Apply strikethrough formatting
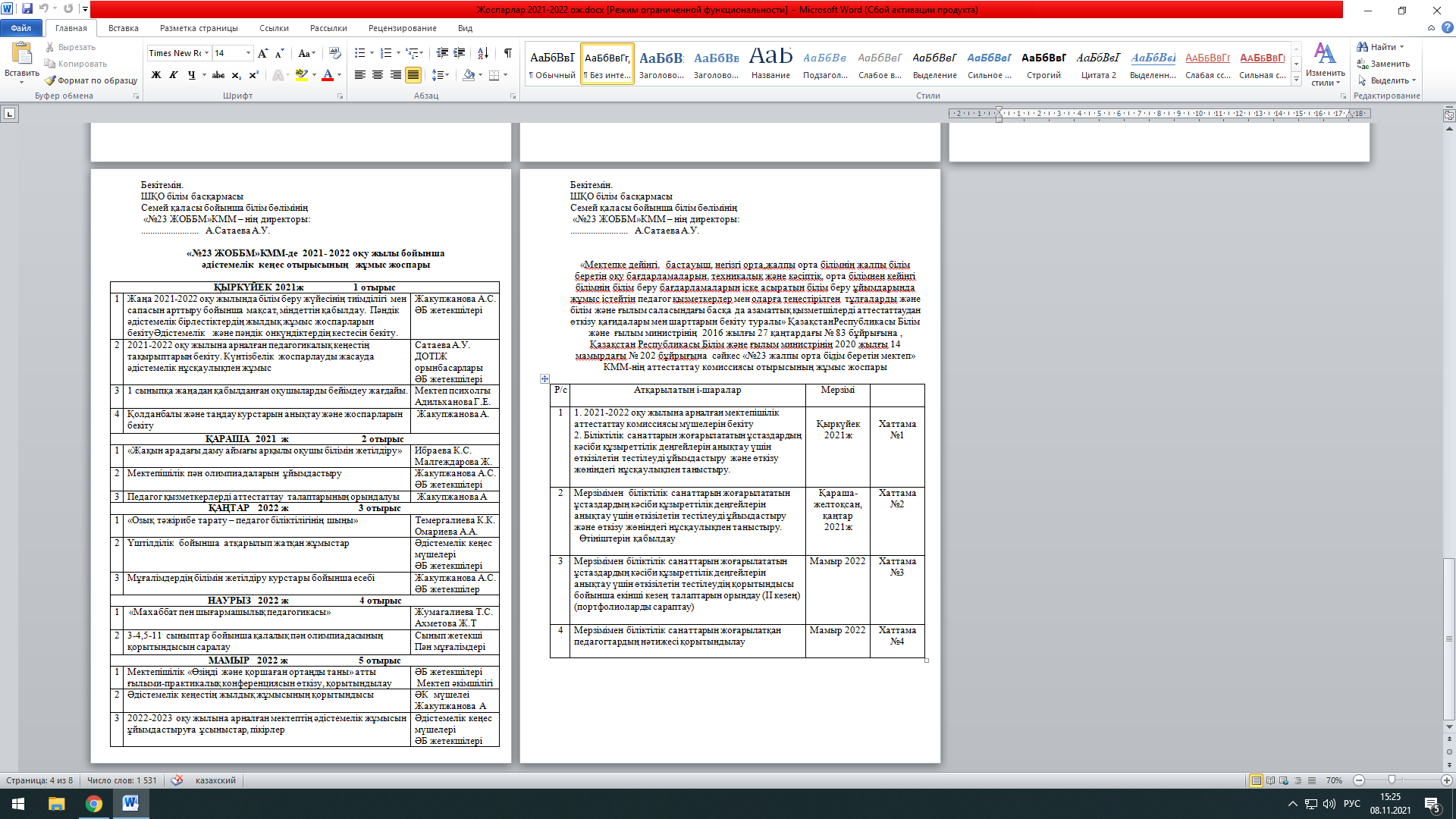 (x=218, y=75)
